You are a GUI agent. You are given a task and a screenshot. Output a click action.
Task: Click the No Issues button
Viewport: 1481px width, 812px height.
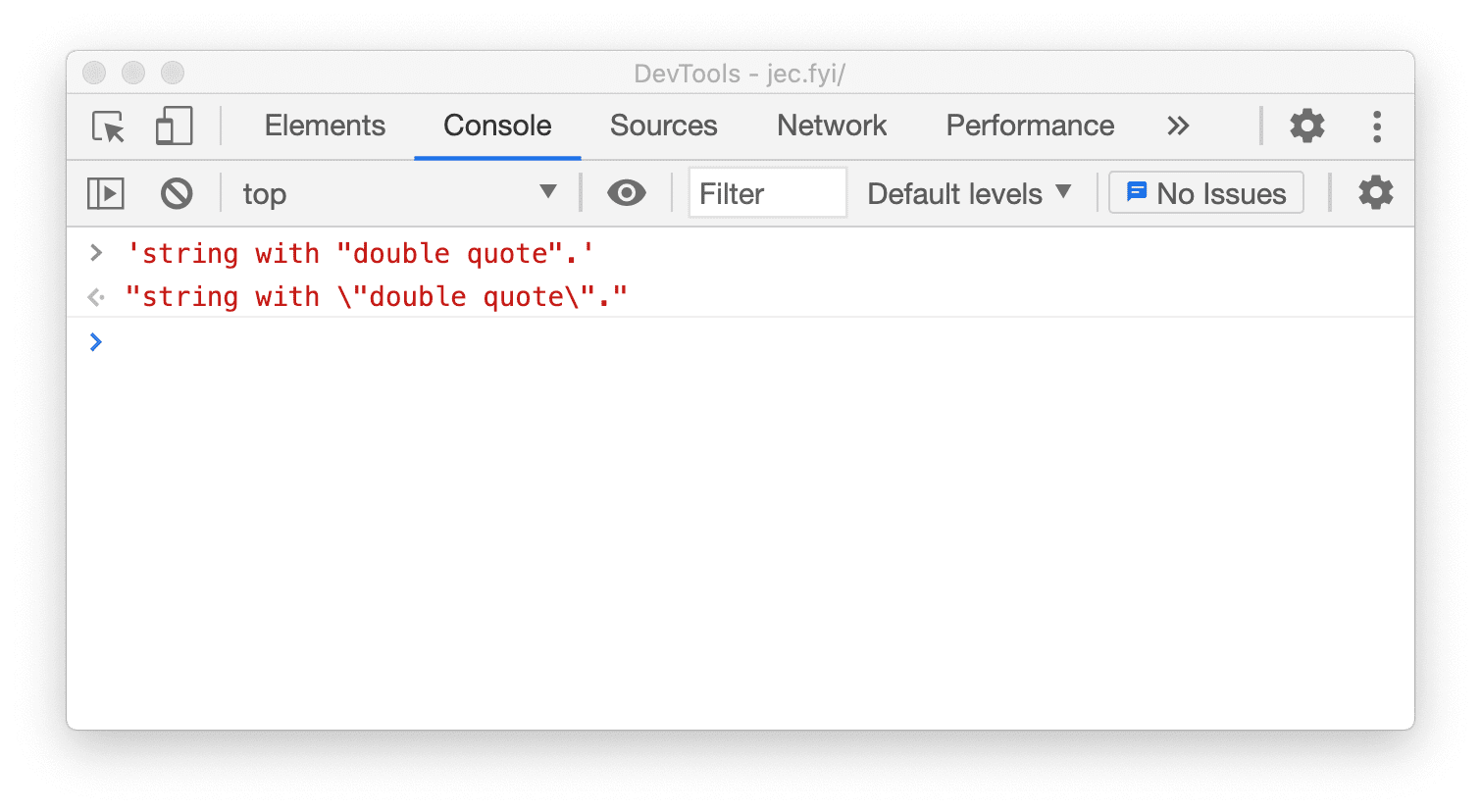(x=1205, y=192)
